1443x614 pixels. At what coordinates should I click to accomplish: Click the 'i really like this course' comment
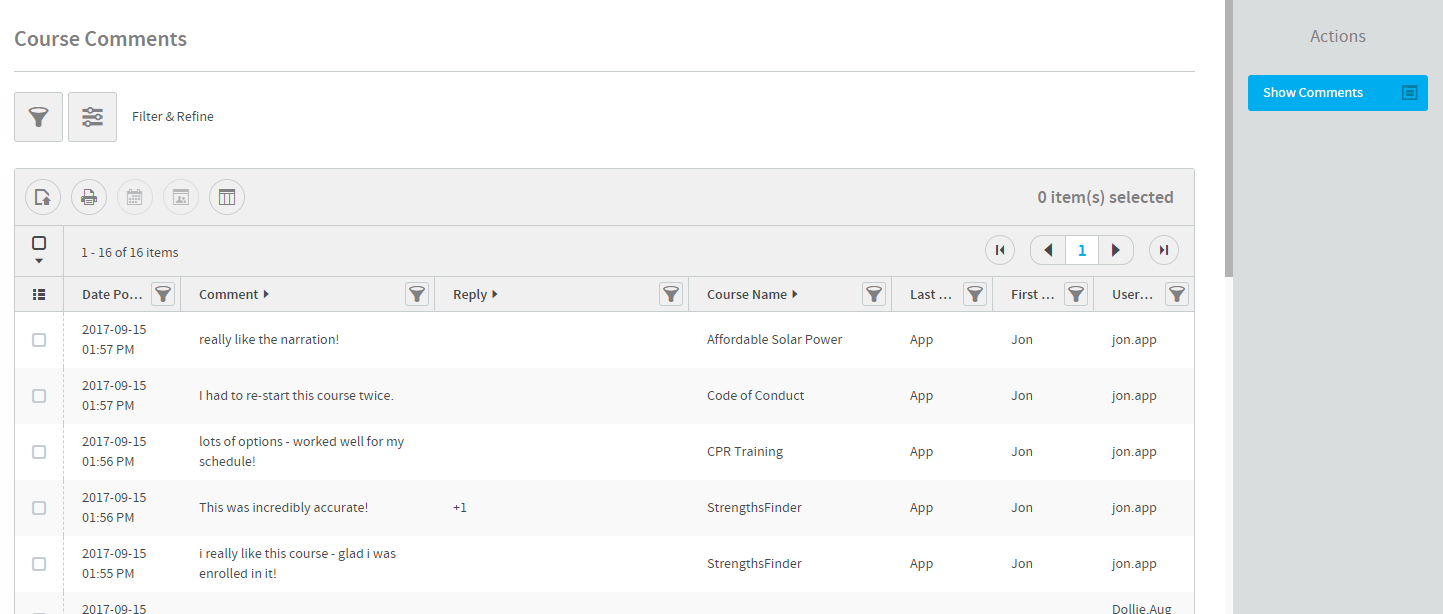[298, 564]
